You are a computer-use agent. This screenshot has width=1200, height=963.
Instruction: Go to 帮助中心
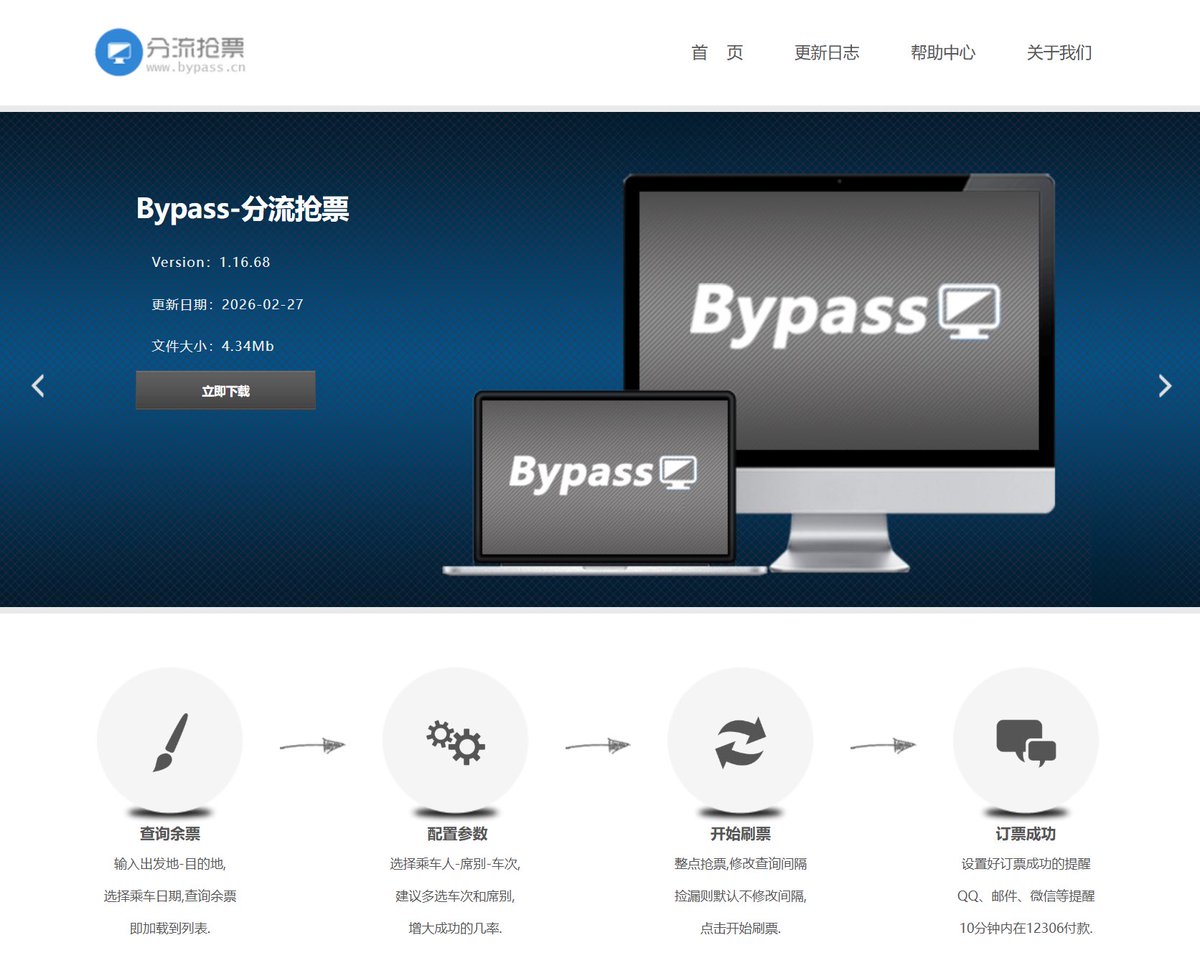click(x=942, y=53)
